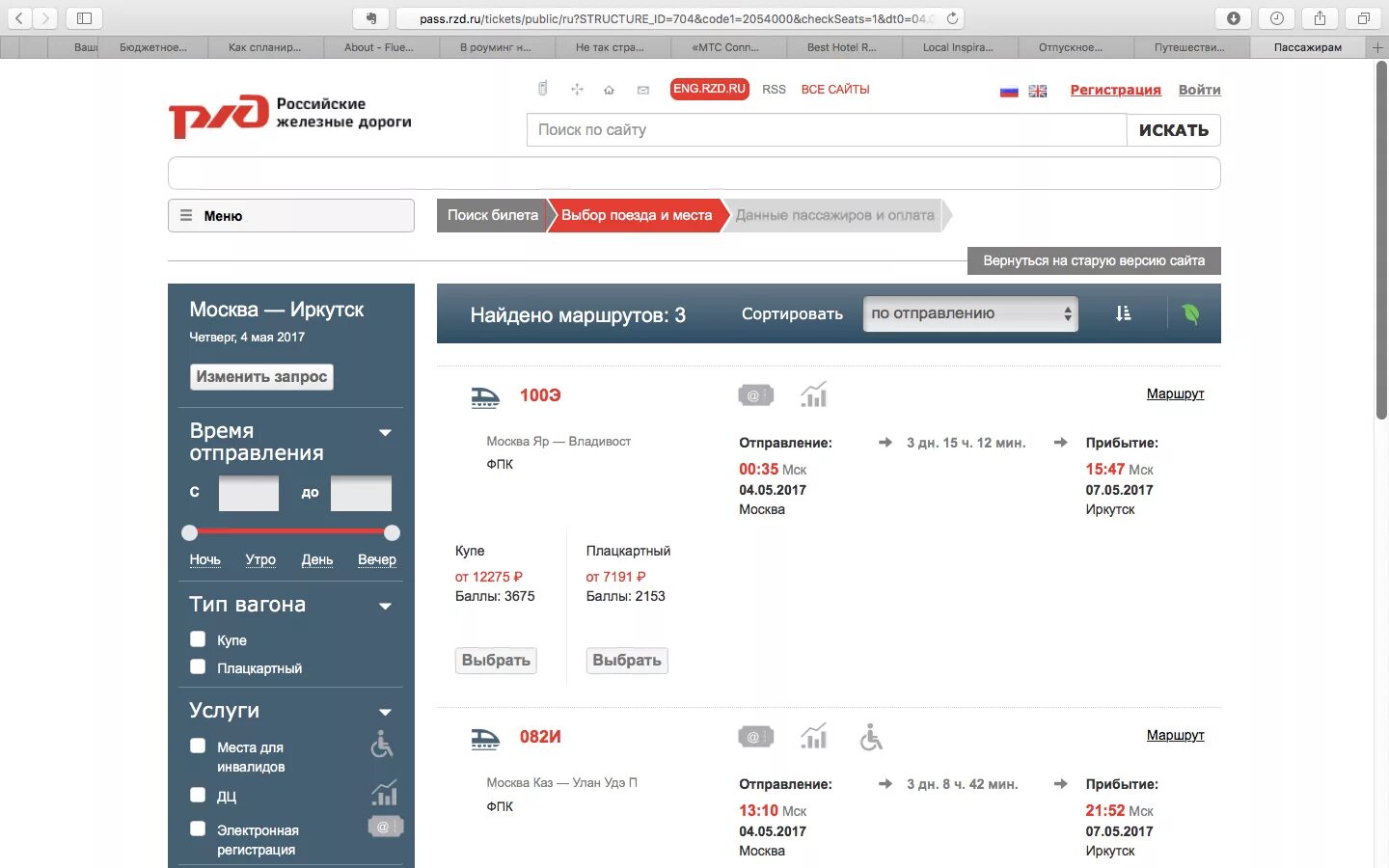Switch to the Best Hotel R tab
This screenshot has width=1389, height=868.
[x=842, y=47]
